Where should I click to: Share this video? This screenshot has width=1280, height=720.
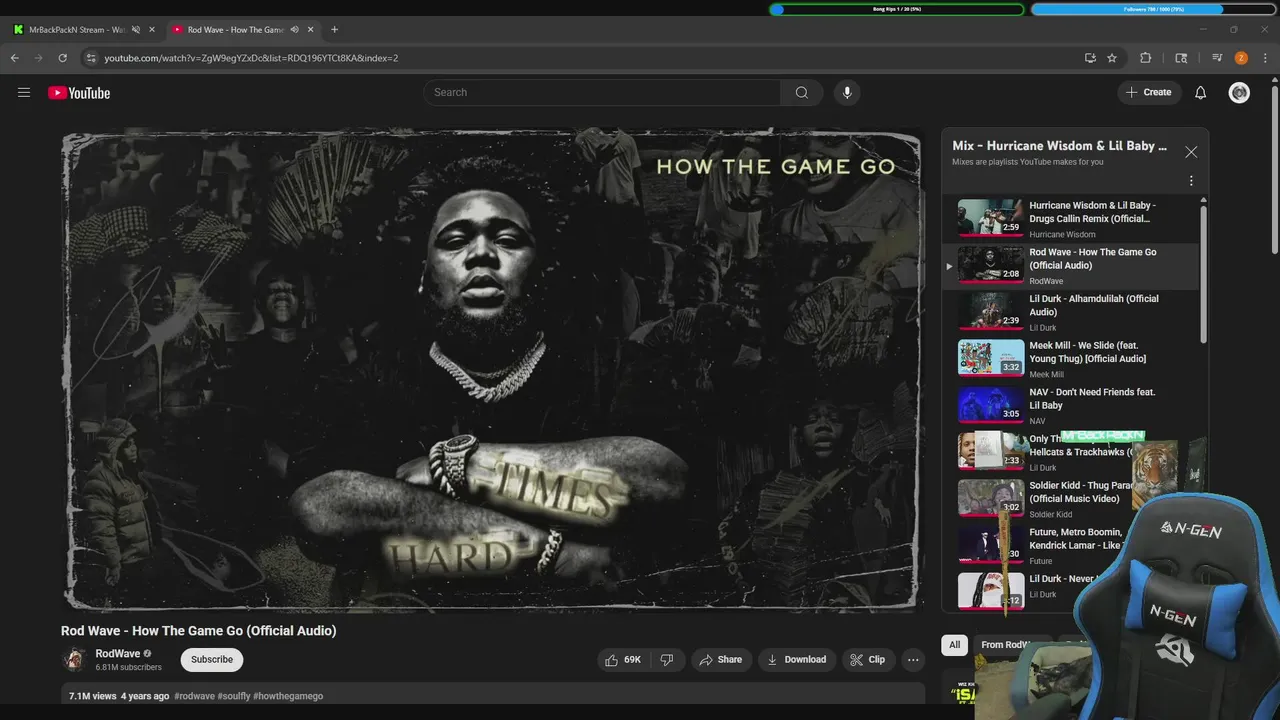tap(720, 660)
